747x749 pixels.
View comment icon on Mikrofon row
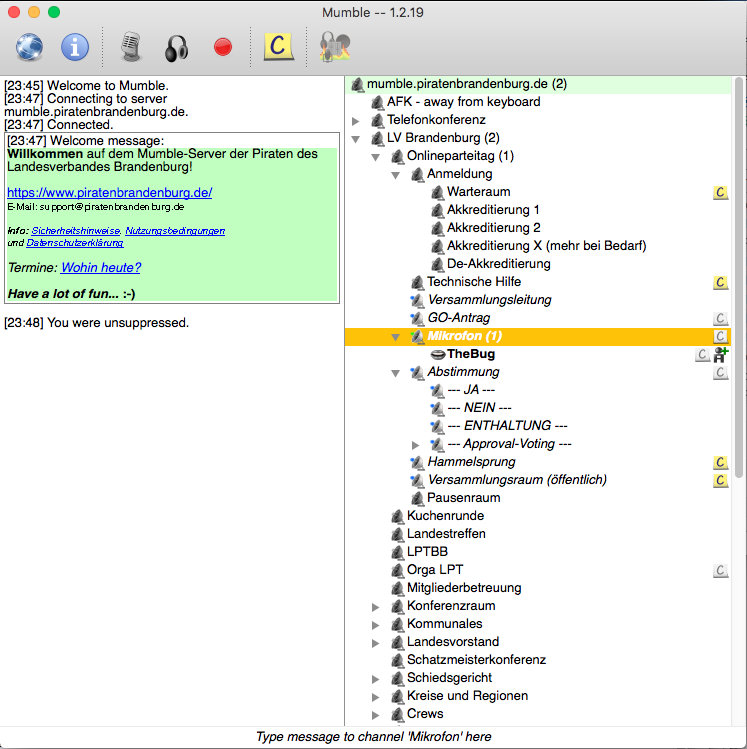[x=720, y=336]
